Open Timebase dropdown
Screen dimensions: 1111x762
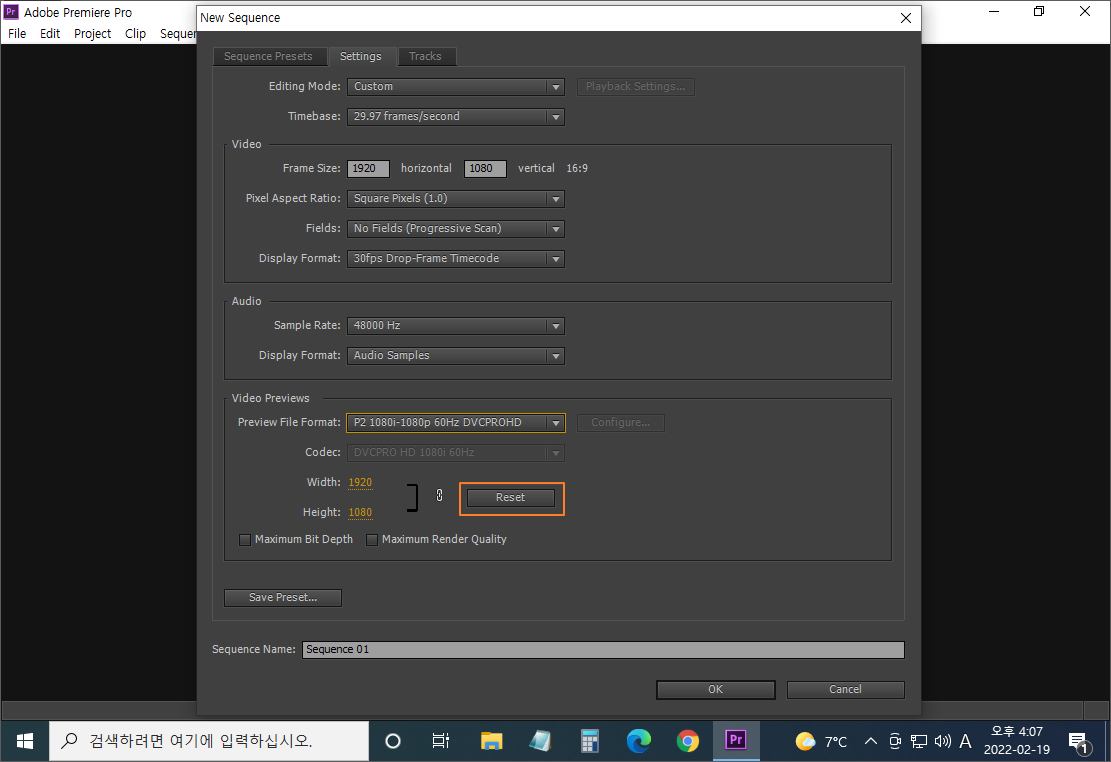click(456, 116)
